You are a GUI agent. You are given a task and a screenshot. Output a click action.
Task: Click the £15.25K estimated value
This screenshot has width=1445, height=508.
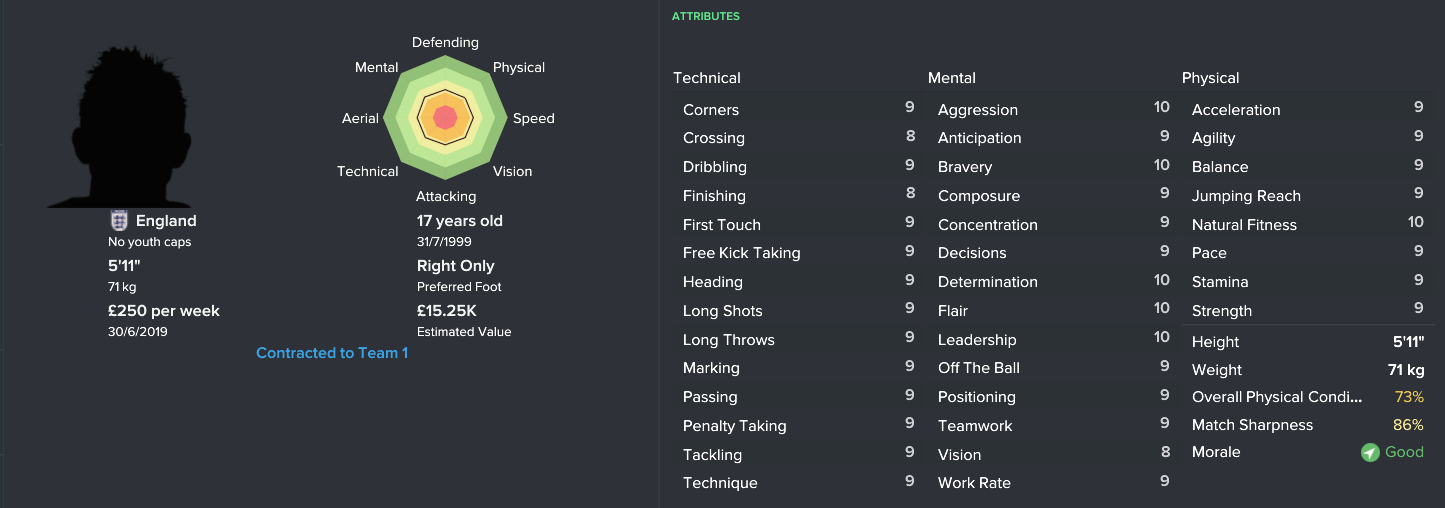coord(446,311)
